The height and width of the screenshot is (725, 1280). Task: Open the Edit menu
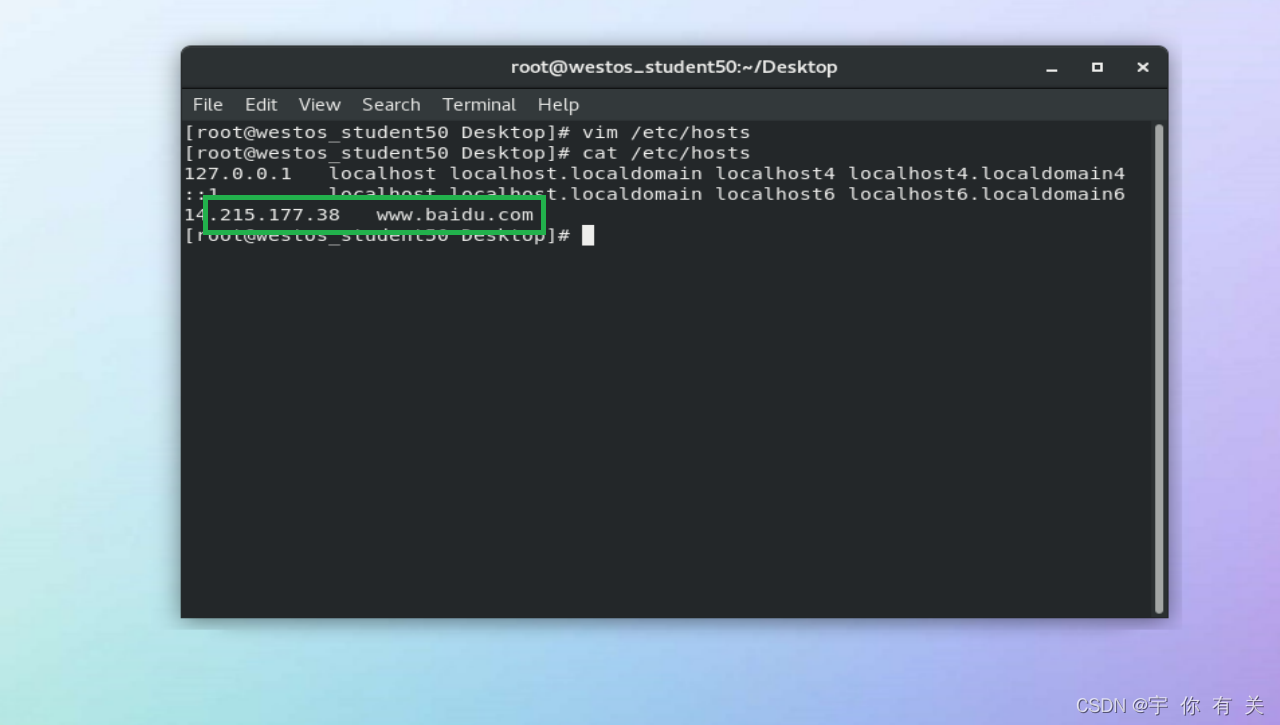coord(261,104)
